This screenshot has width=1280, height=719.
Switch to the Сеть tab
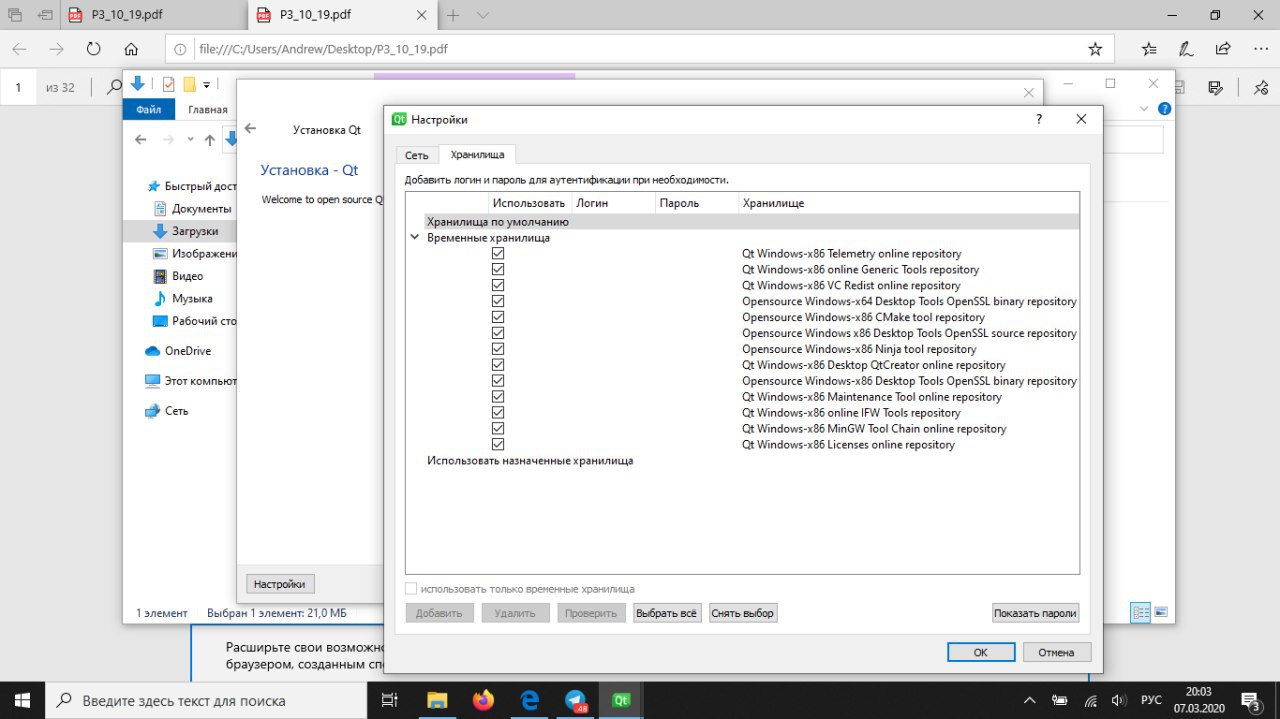417,155
